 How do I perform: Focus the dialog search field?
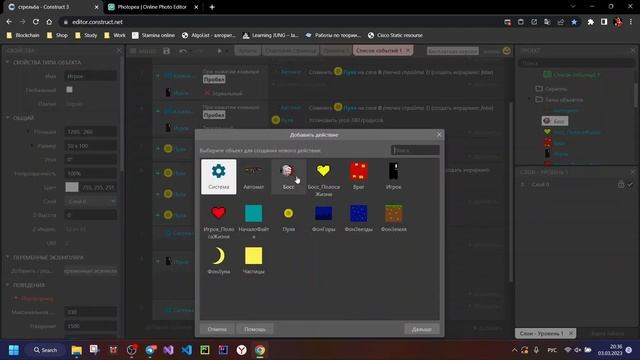[415, 150]
